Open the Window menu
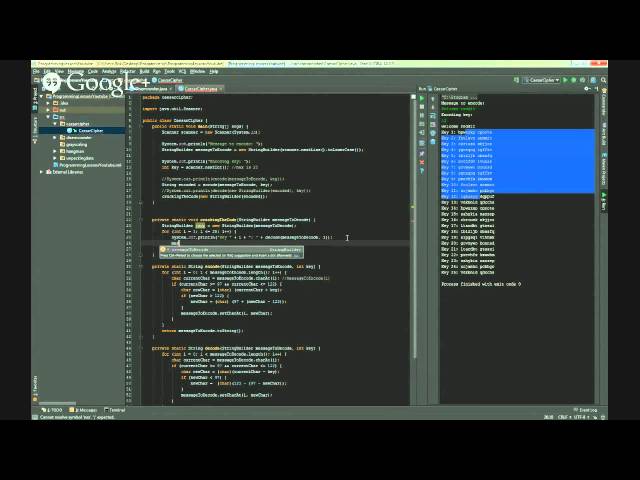This screenshot has width=640, height=480. (198, 71)
